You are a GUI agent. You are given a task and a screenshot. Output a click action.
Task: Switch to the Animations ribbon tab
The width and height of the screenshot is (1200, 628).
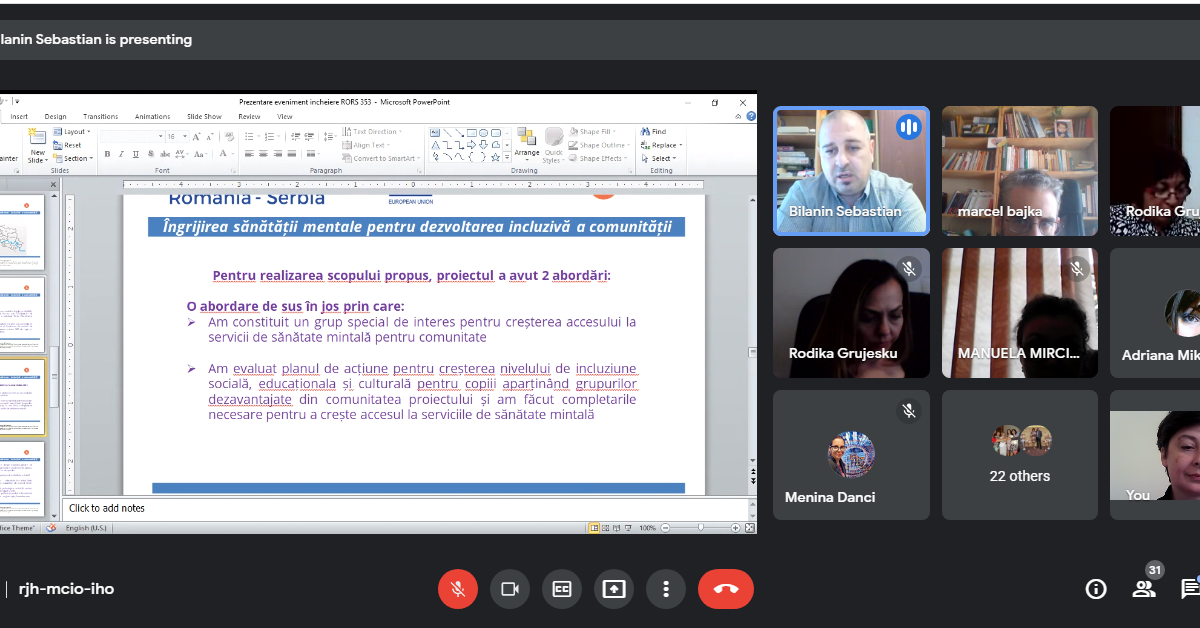tap(152, 117)
